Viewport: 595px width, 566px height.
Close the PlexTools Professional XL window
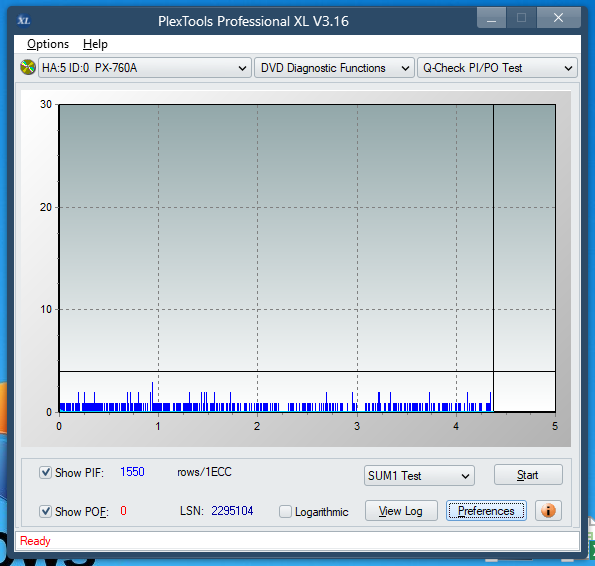tap(558, 18)
